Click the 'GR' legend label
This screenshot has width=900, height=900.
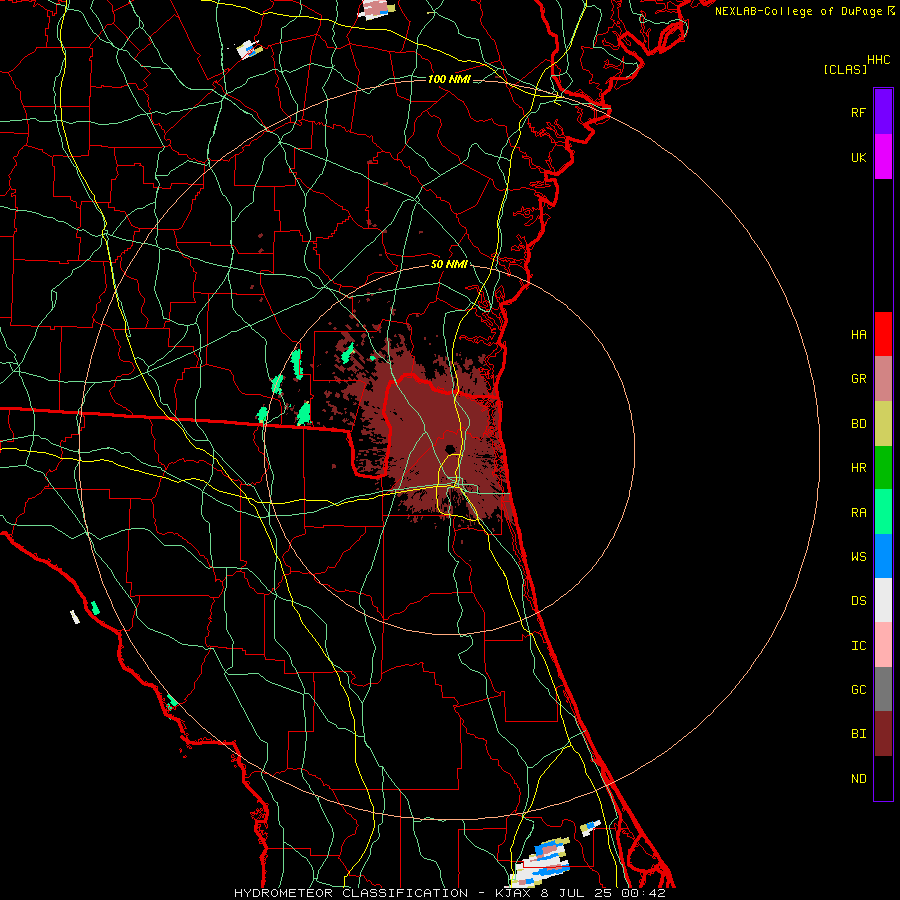point(858,379)
